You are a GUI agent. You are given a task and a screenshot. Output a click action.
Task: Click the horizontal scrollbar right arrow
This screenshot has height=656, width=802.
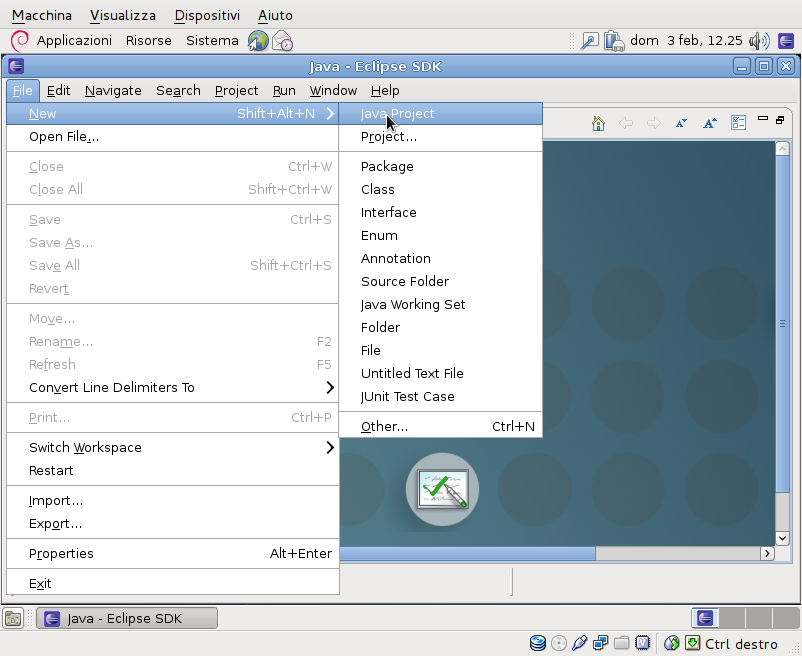tap(767, 553)
